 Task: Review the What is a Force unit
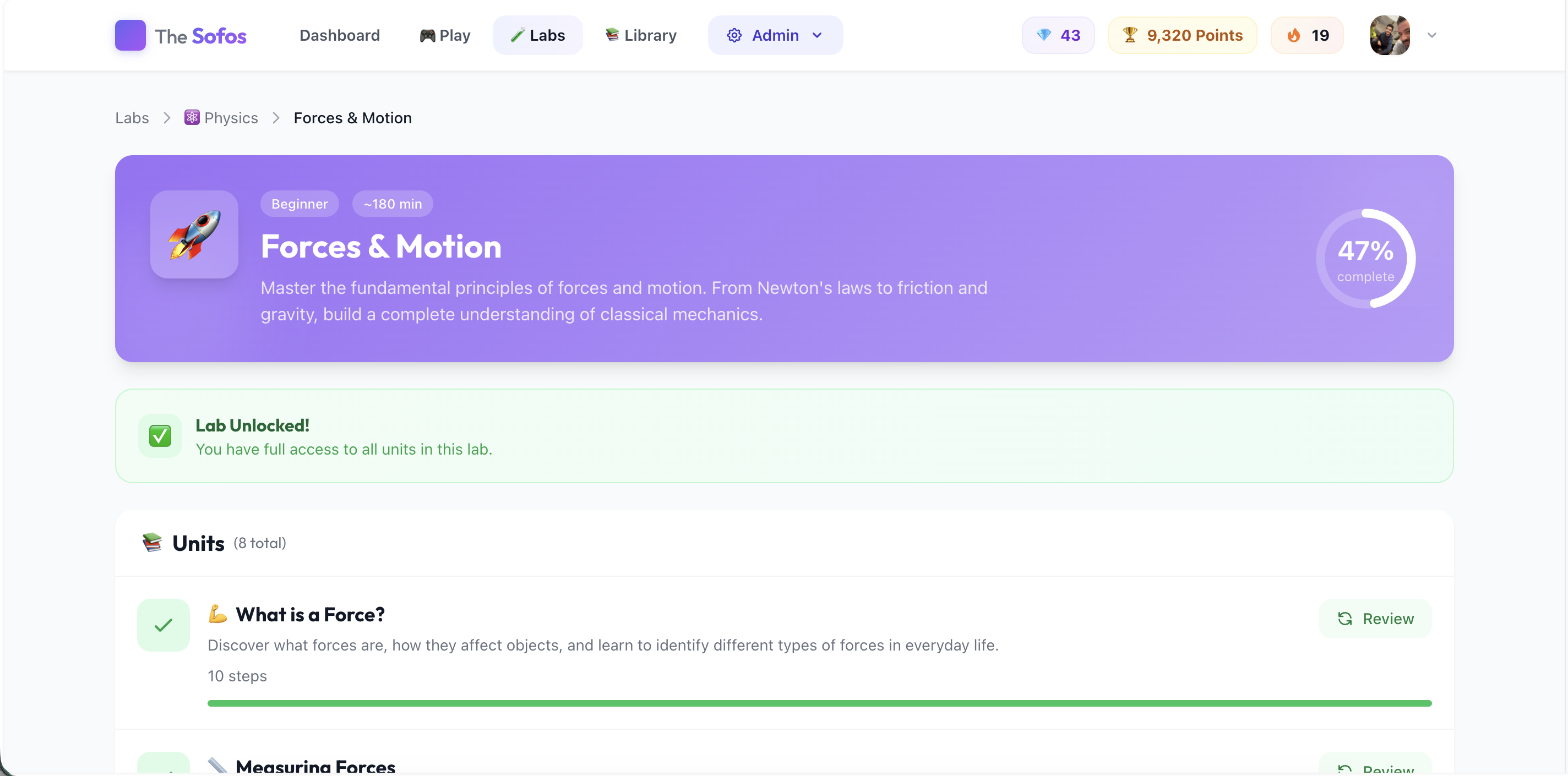(x=1375, y=619)
